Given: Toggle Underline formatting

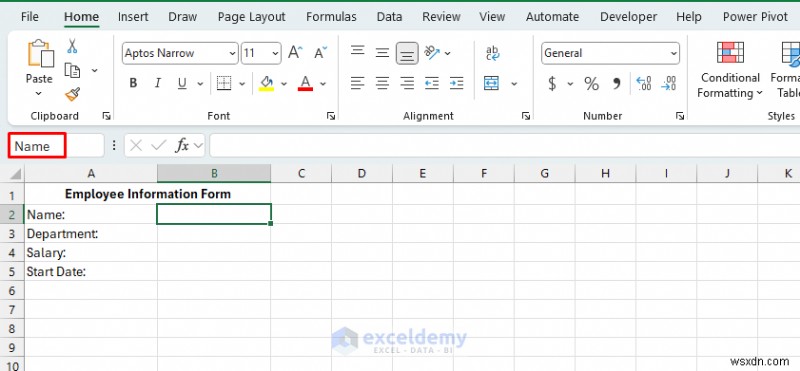Looking at the screenshot, I should [x=182, y=83].
